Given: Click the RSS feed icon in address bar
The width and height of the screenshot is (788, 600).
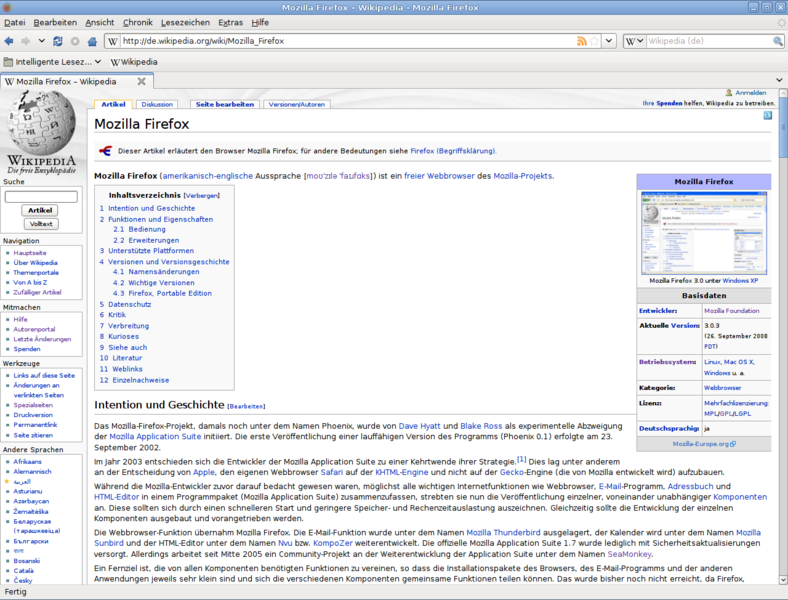Looking at the screenshot, I should [582, 41].
